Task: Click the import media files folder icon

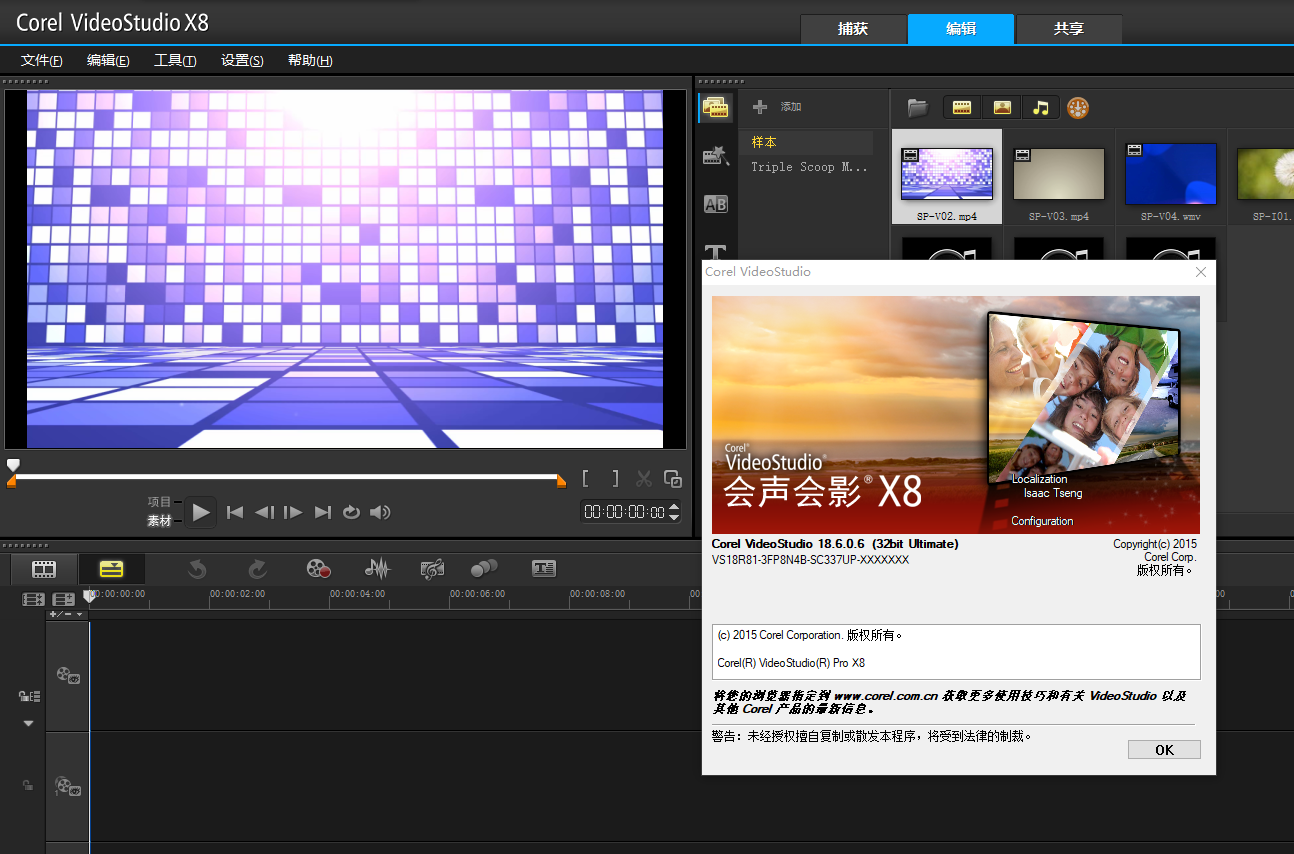Action: pyautogui.click(x=917, y=107)
